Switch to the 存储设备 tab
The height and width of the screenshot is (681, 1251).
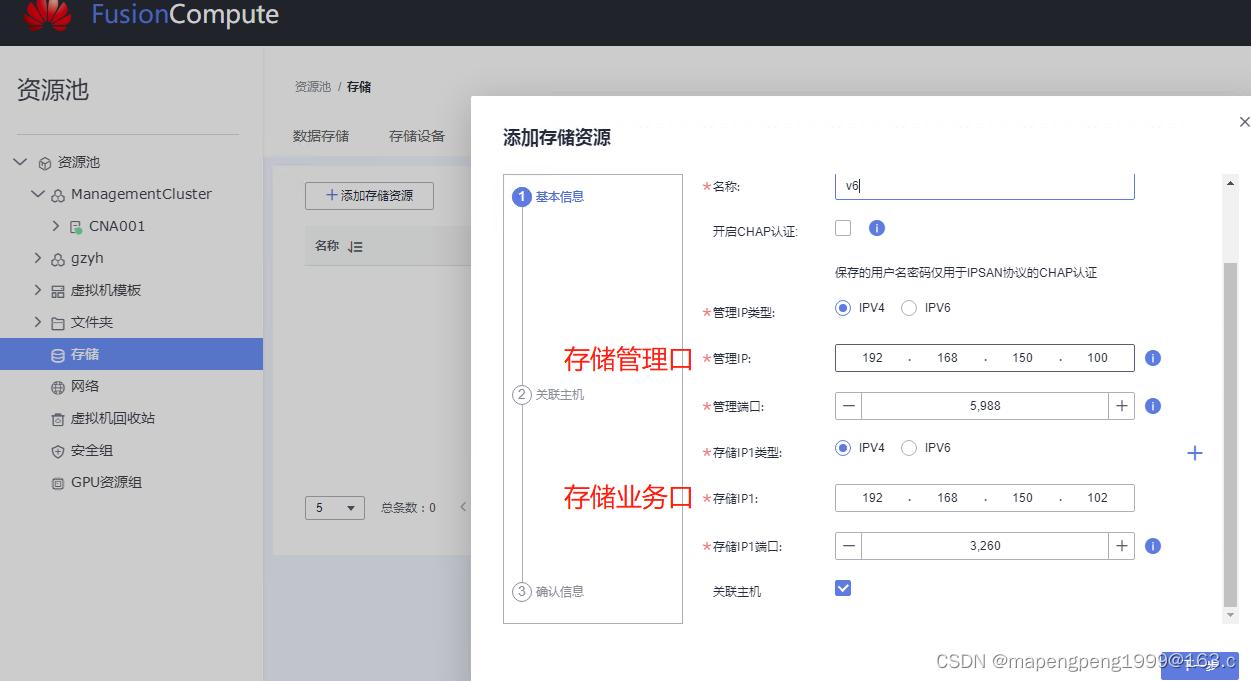coord(417,136)
